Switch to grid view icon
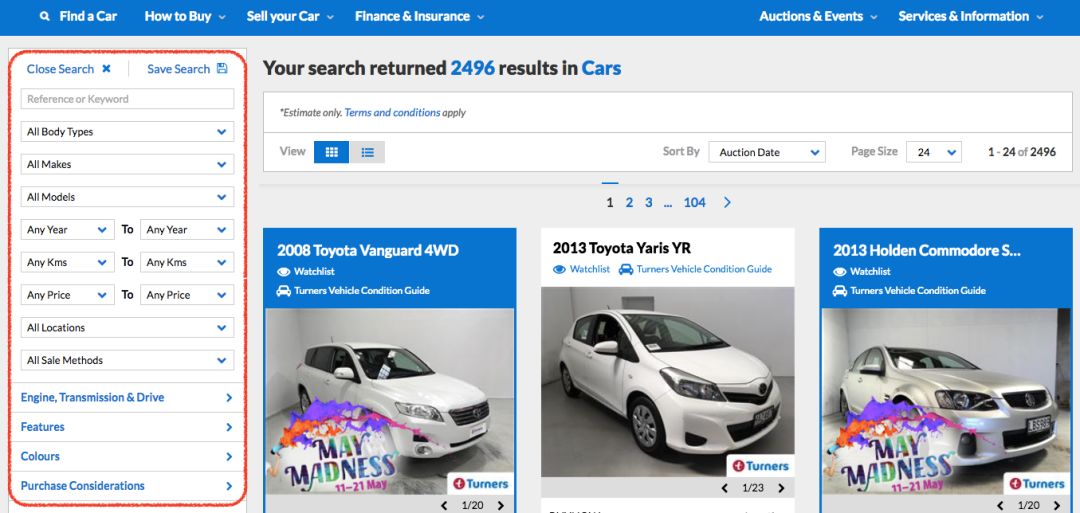Screen dimensions: 1080x513 point(331,152)
